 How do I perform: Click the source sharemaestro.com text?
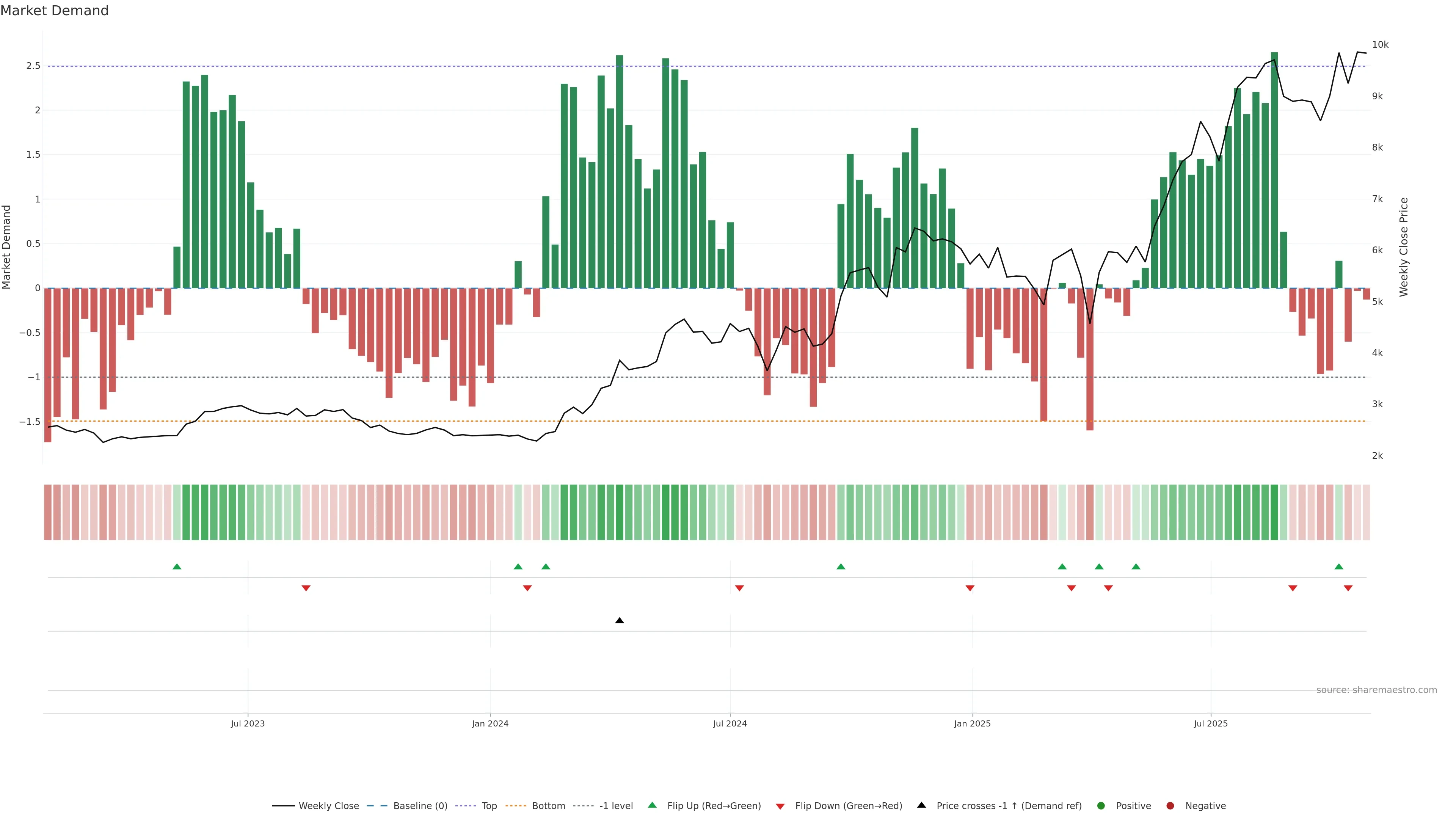click(1376, 690)
